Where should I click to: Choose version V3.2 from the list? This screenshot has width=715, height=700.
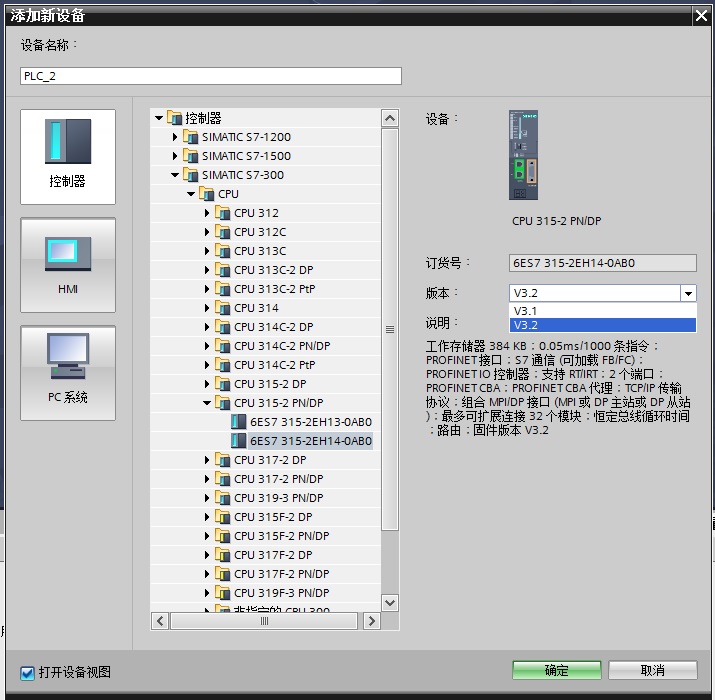pyautogui.click(x=602, y=325)
